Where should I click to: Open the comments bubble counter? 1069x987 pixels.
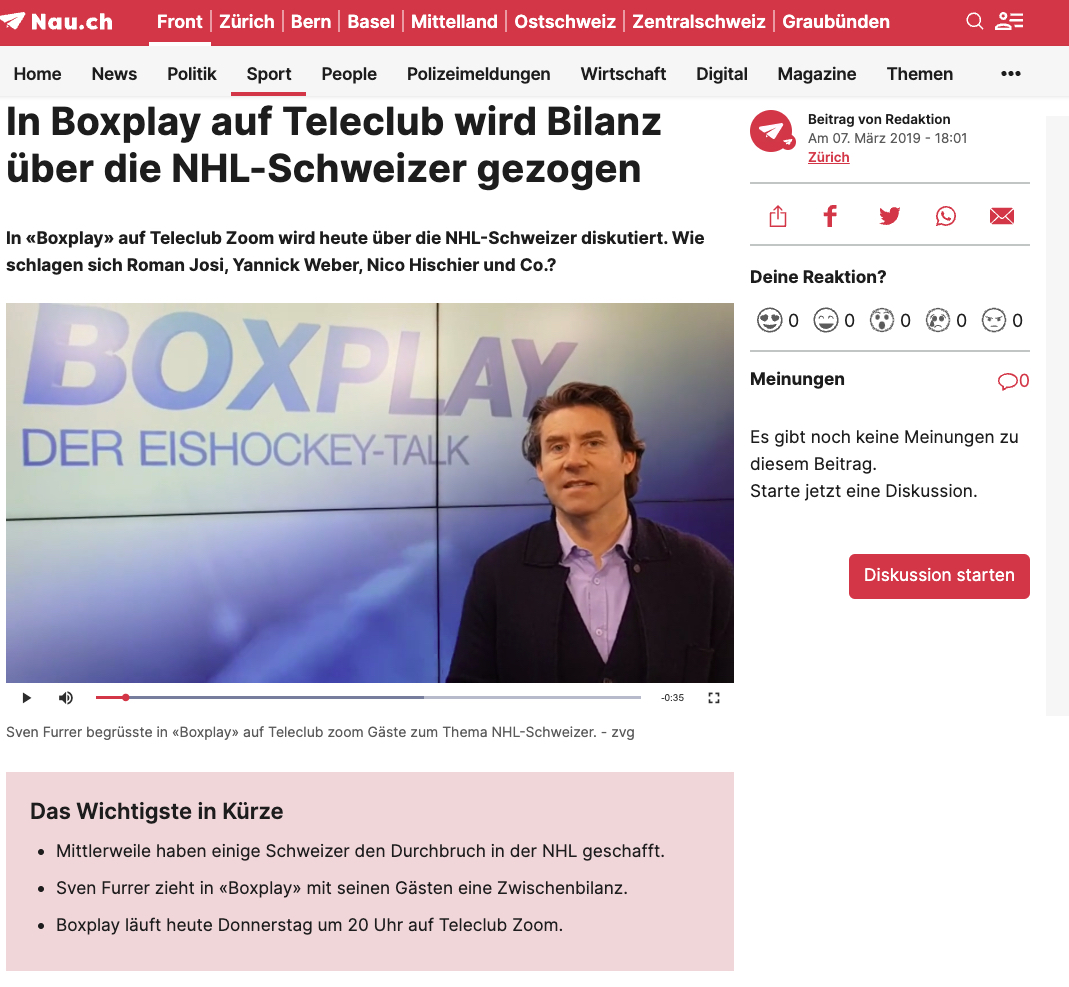coord(1013,381)
